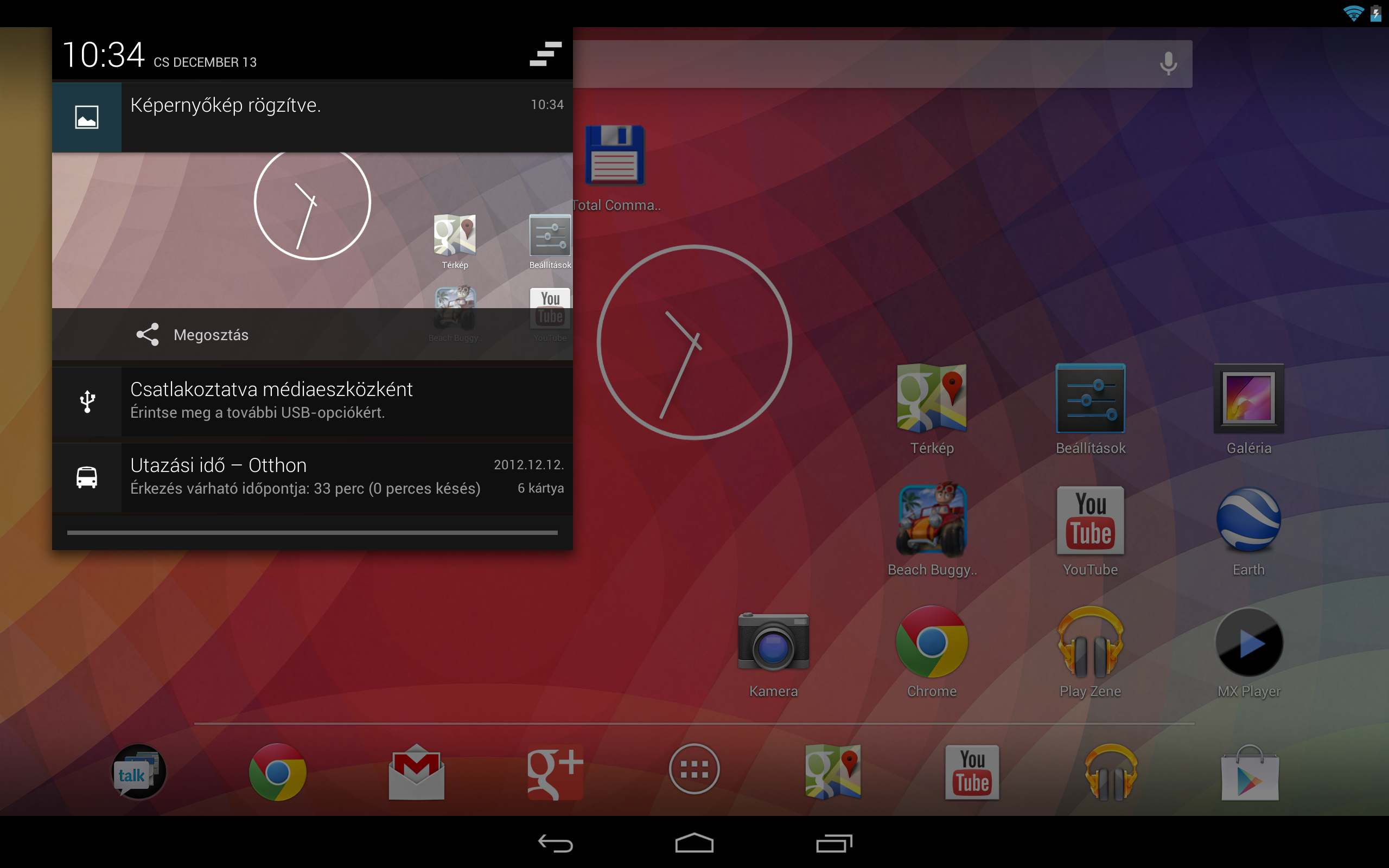Tap the CS DECEMBER 13 date text

click(x=206, y=62)
